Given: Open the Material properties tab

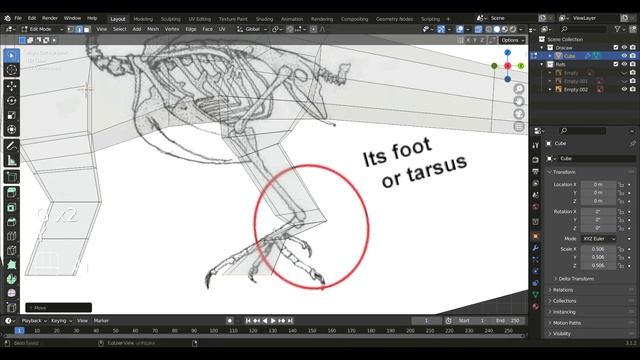Looking at the screenshot, I should click(536, 306).
